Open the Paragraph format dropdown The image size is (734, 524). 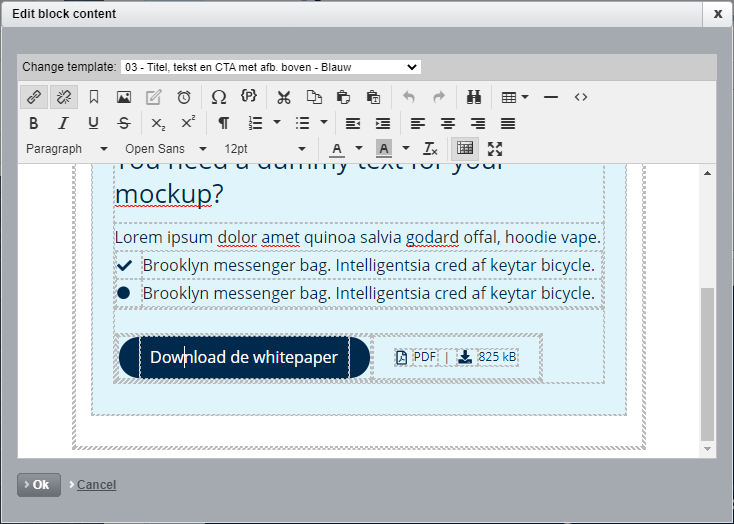click(x=66, y=149)
